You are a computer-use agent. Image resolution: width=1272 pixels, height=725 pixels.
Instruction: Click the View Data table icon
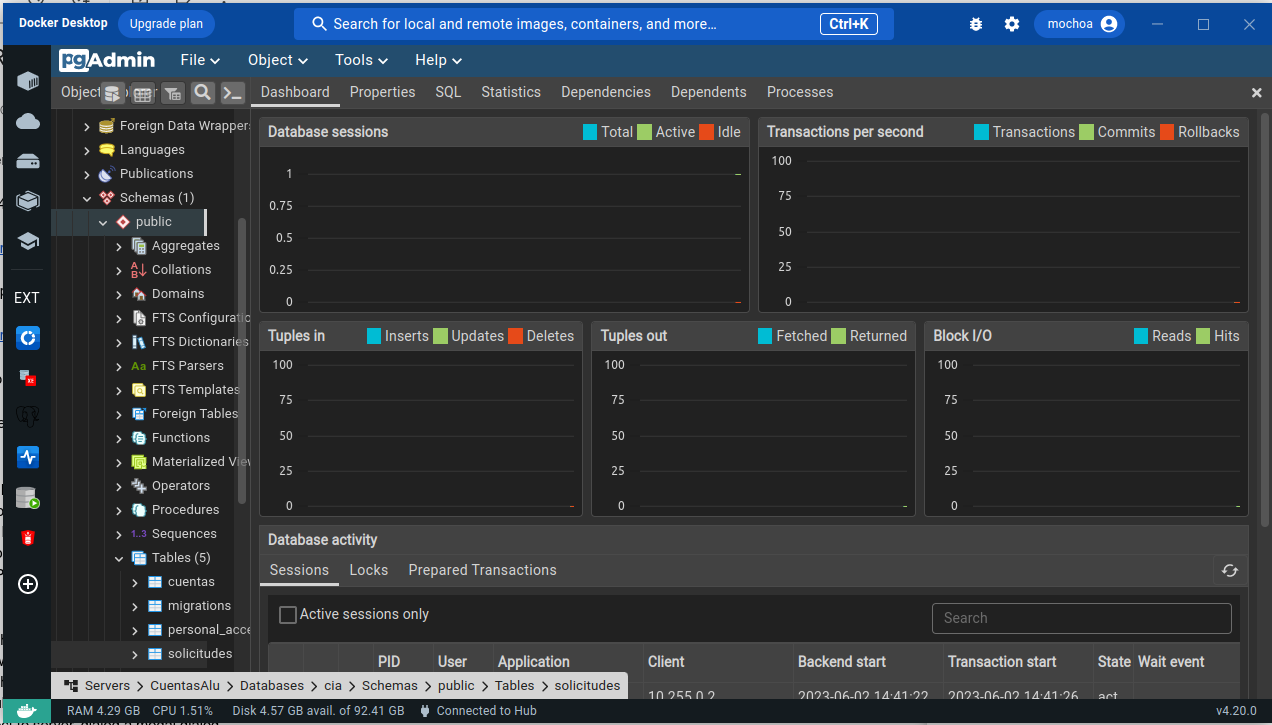click(x=142, y=93)
